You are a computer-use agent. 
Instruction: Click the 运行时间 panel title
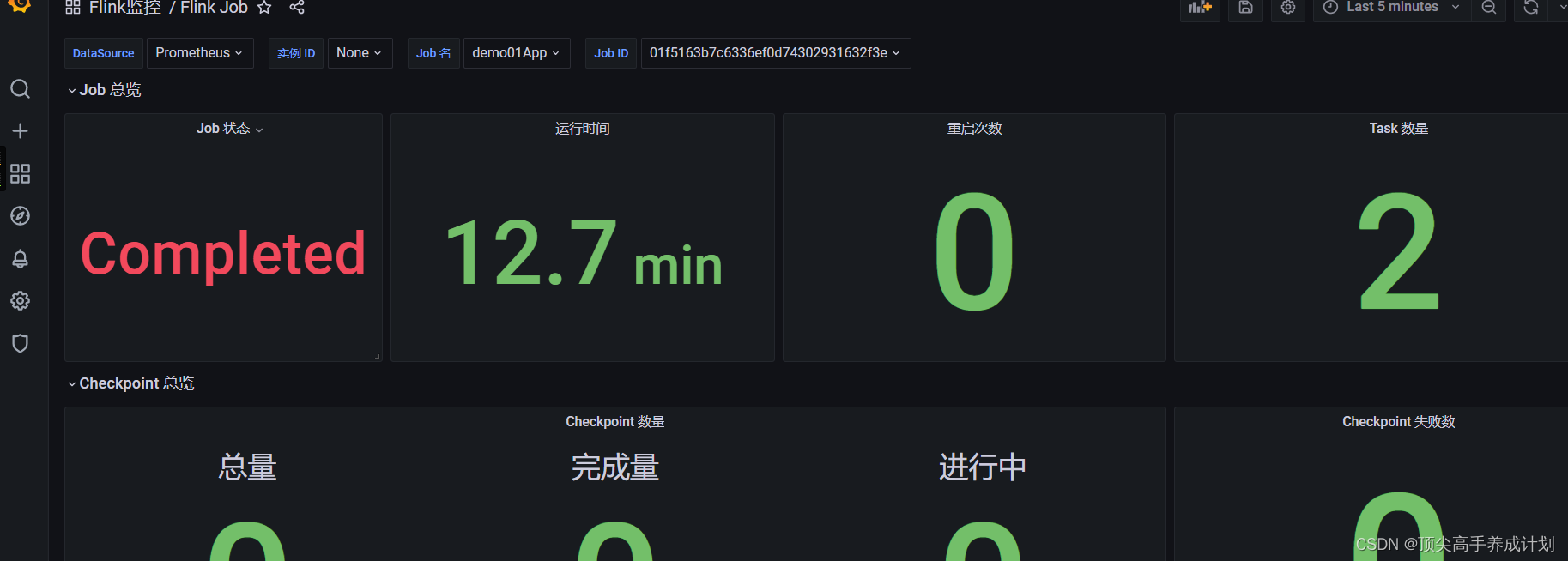[583, 129]
